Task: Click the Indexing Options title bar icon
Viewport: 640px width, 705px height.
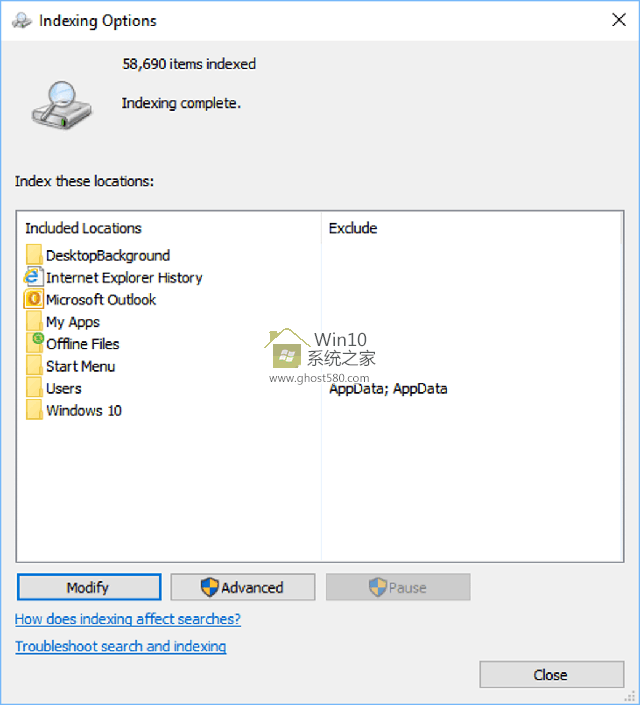Action: pos(22,21)
